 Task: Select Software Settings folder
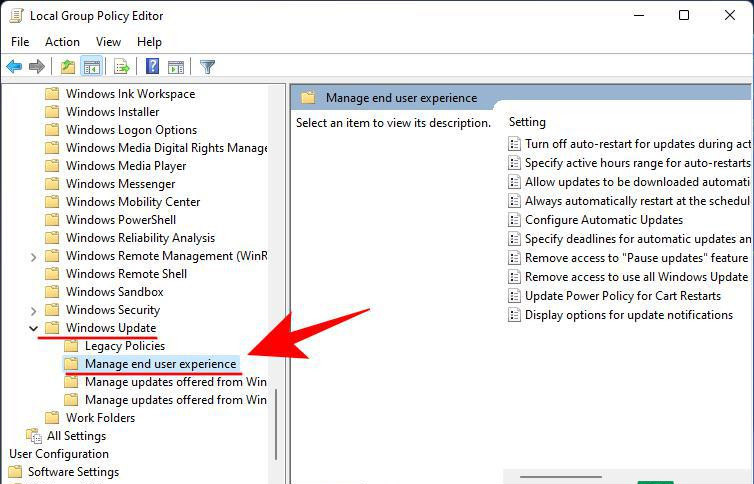(x=73, y=472)
